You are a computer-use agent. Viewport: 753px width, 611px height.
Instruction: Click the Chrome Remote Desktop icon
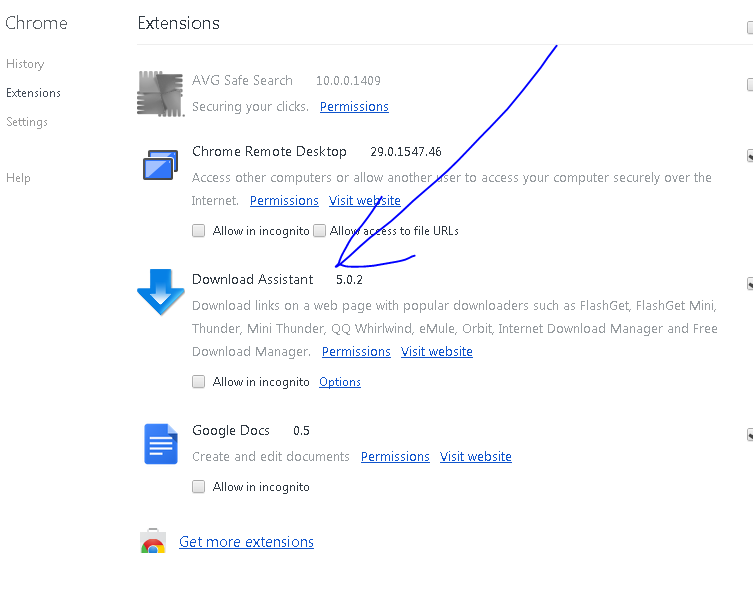[160, 165]
